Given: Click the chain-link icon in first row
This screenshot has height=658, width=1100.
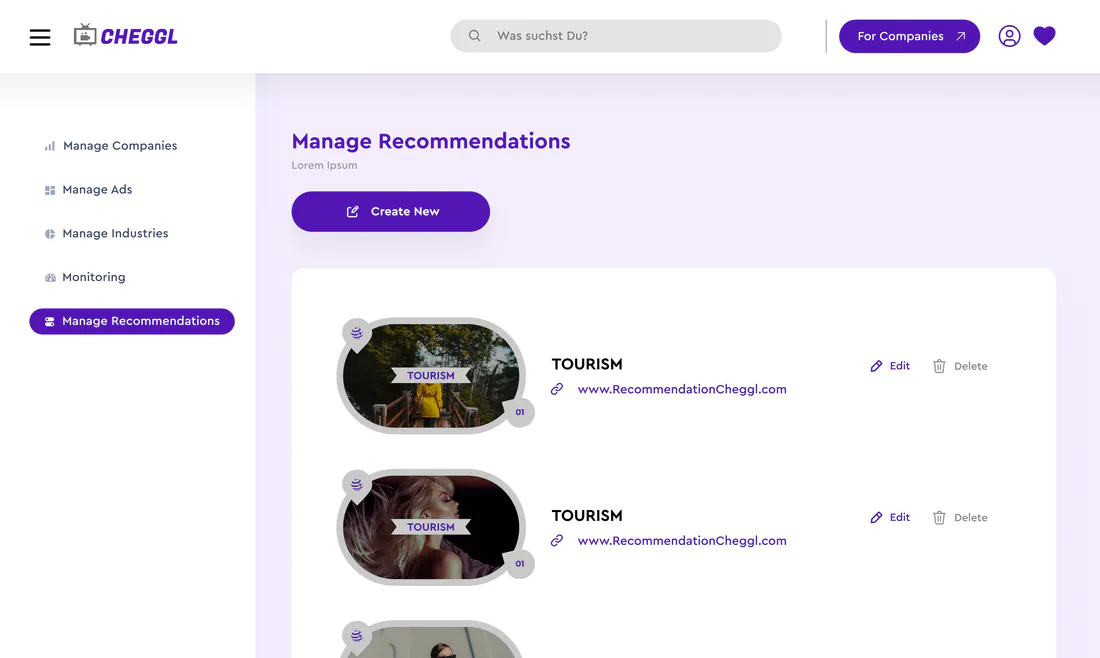Looking at the screenshot, I should [x=557, y=389].
